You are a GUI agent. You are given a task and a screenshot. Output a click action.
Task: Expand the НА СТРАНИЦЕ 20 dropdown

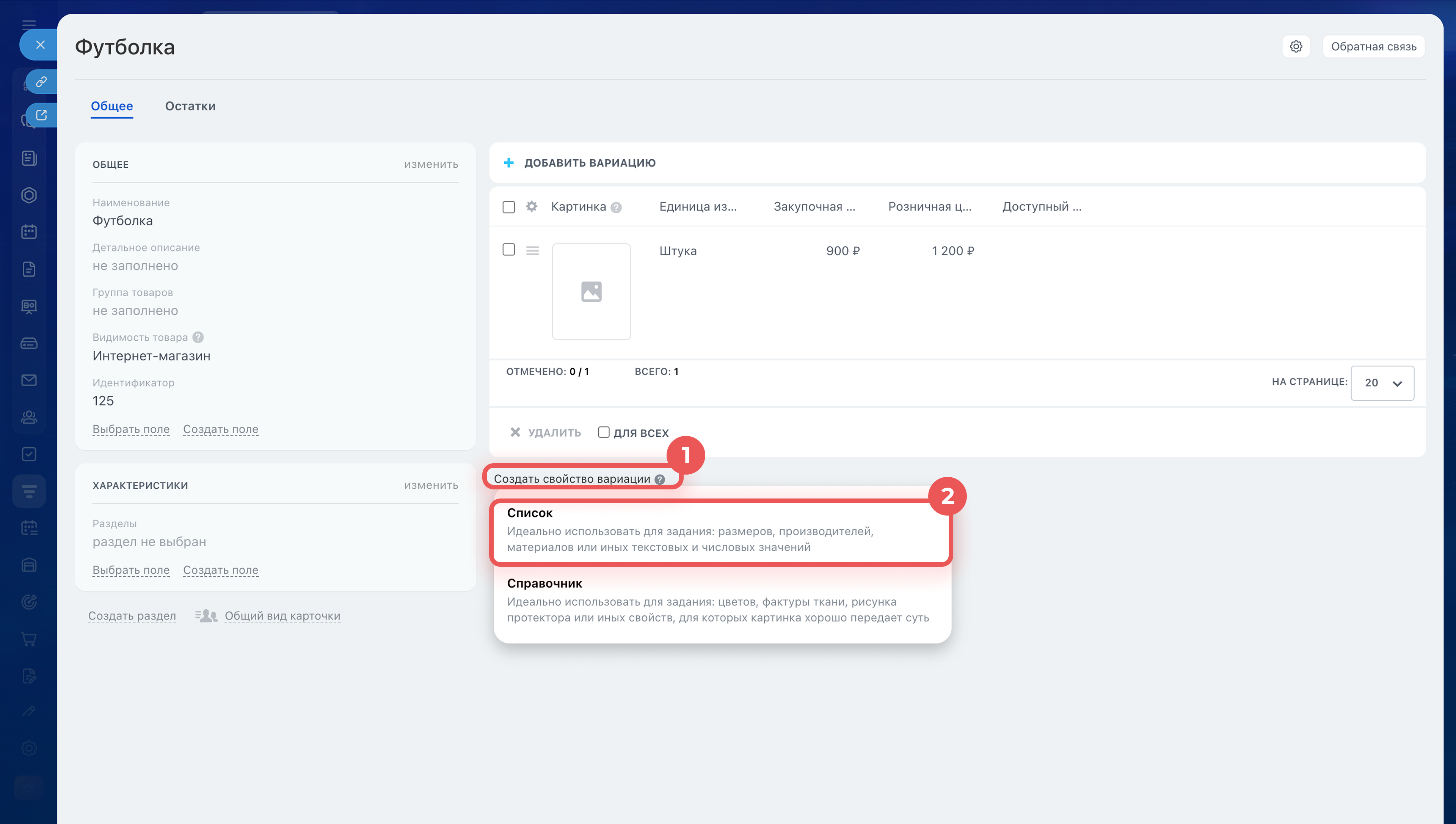pos(1382,383)
